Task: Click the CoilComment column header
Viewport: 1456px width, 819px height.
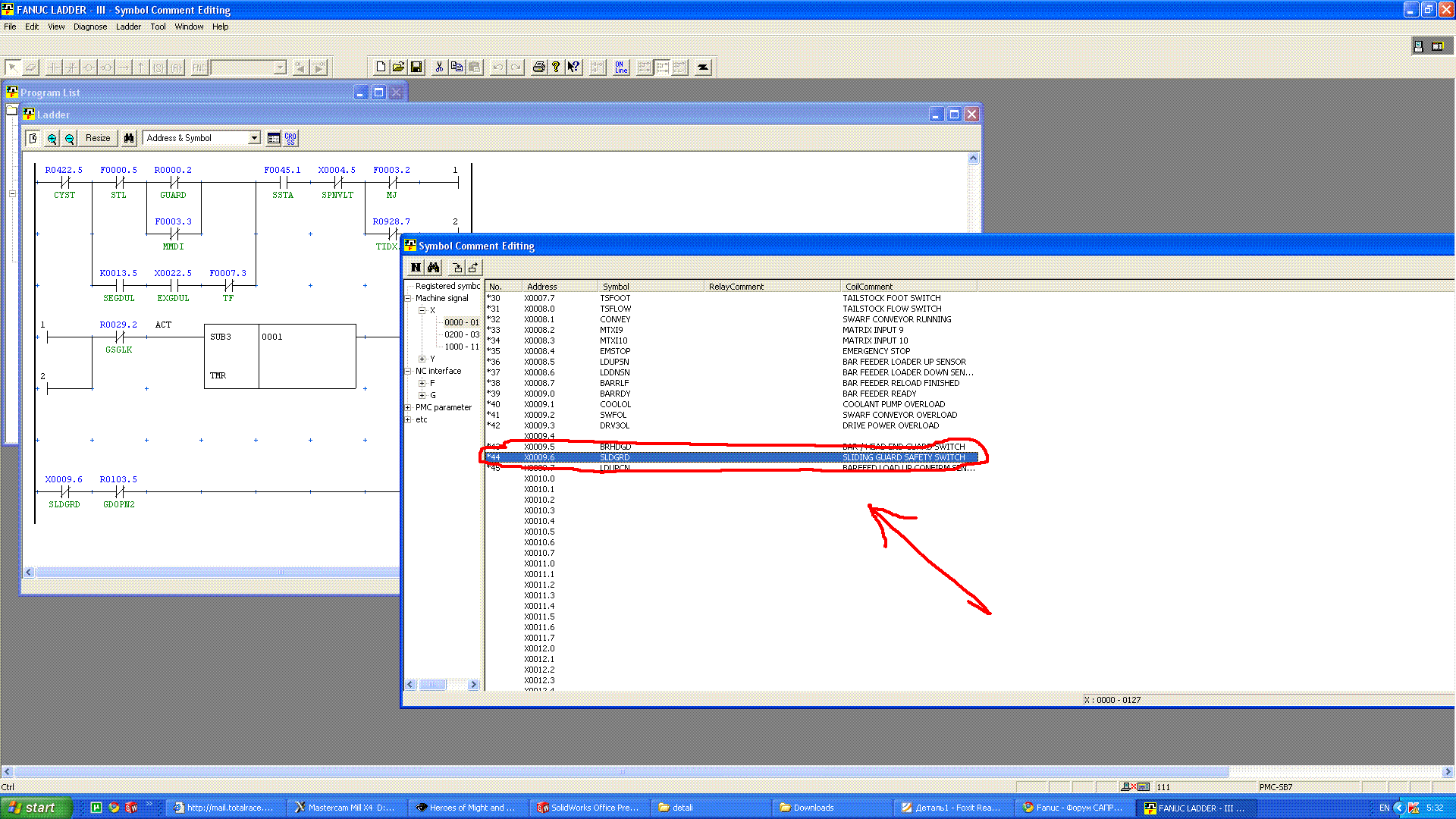Action: [908, 287]
